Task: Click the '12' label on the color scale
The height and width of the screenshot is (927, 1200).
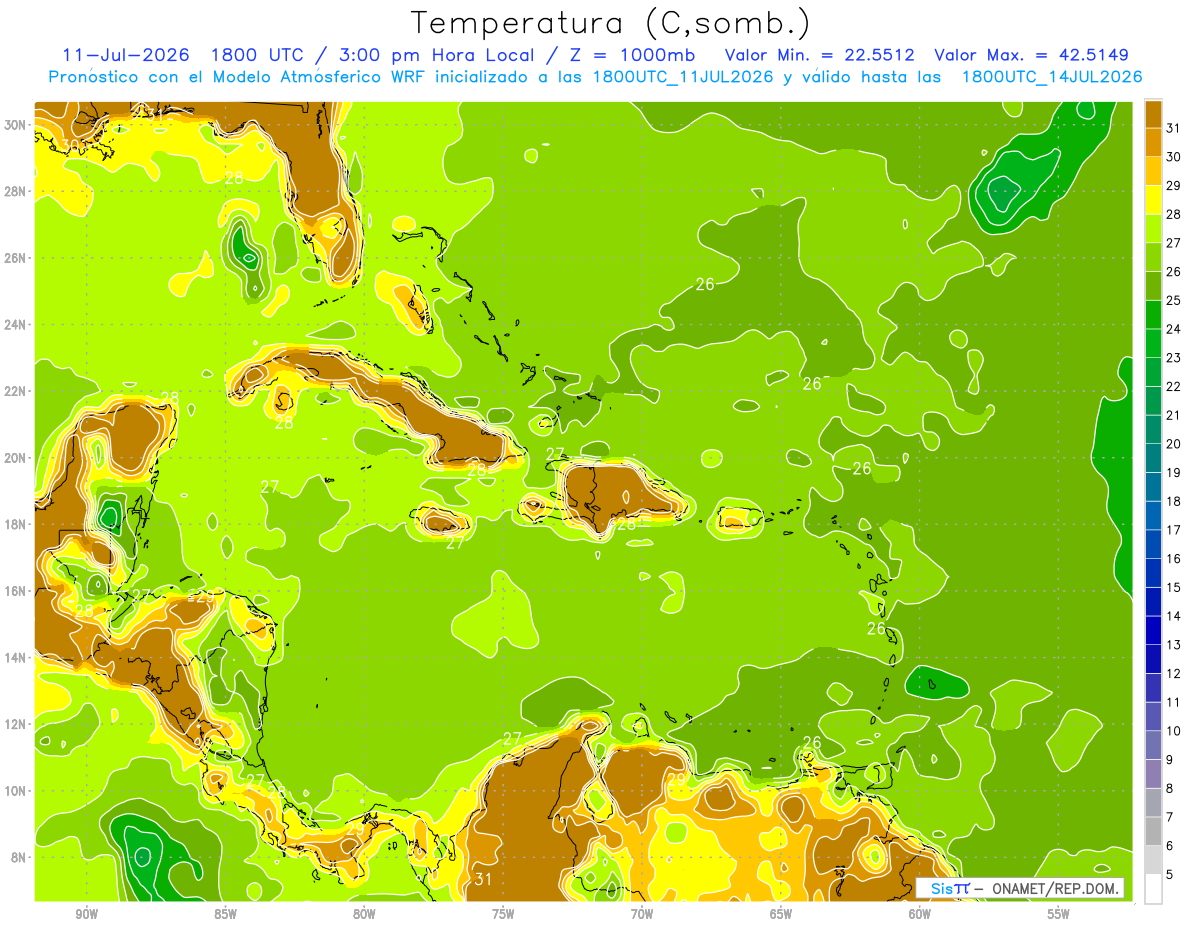Action: point(1174,674)
